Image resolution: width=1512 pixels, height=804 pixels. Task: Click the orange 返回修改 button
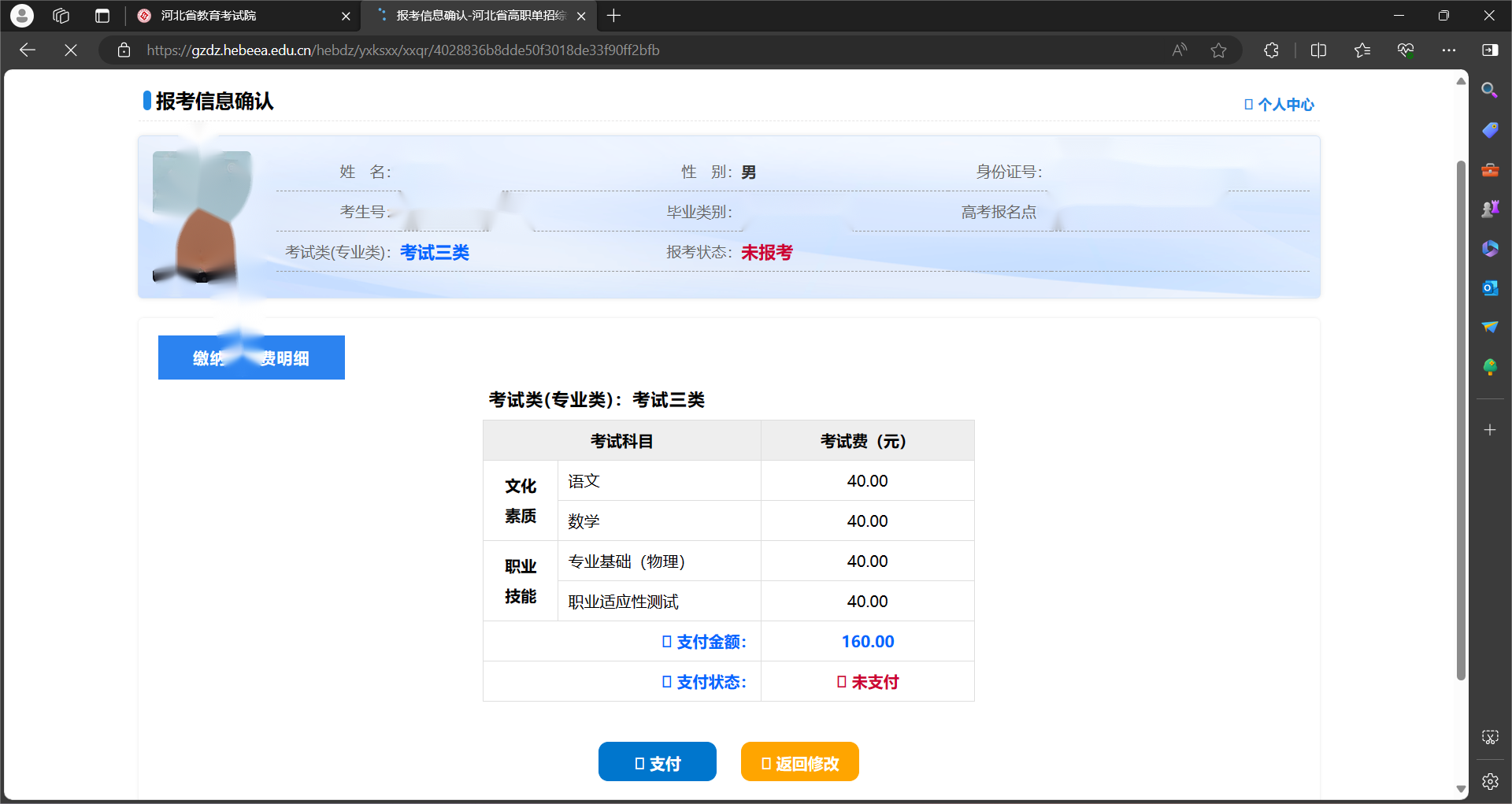(799, 762)
